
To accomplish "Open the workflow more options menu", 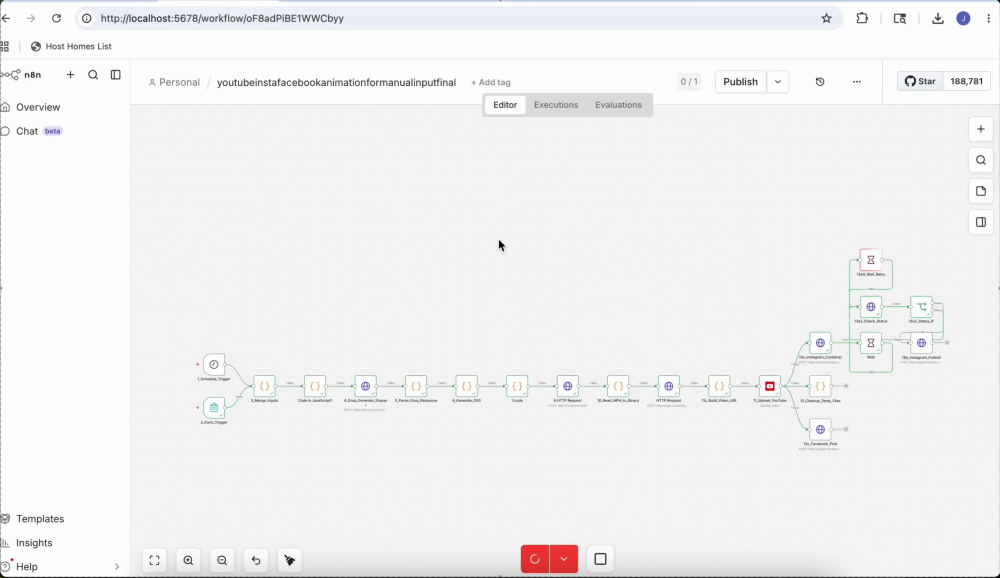I will point(857,82).
